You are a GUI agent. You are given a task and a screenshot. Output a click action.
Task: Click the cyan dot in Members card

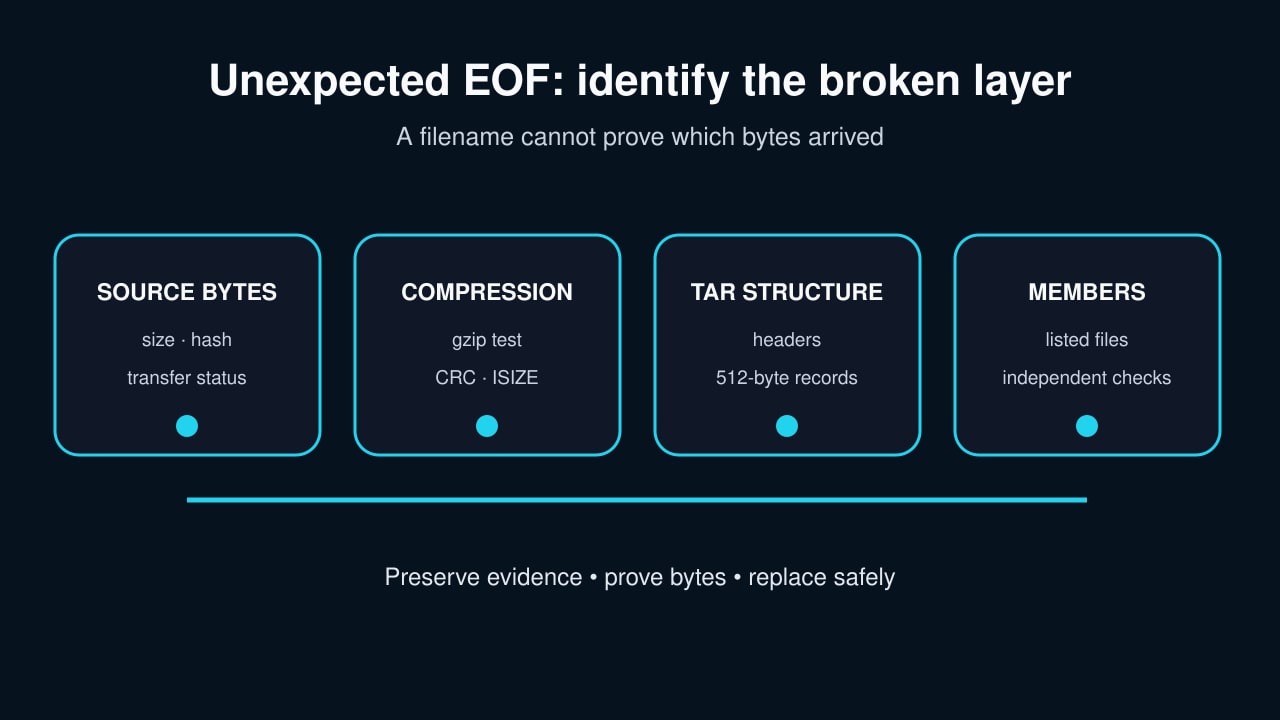(1087, 426)
